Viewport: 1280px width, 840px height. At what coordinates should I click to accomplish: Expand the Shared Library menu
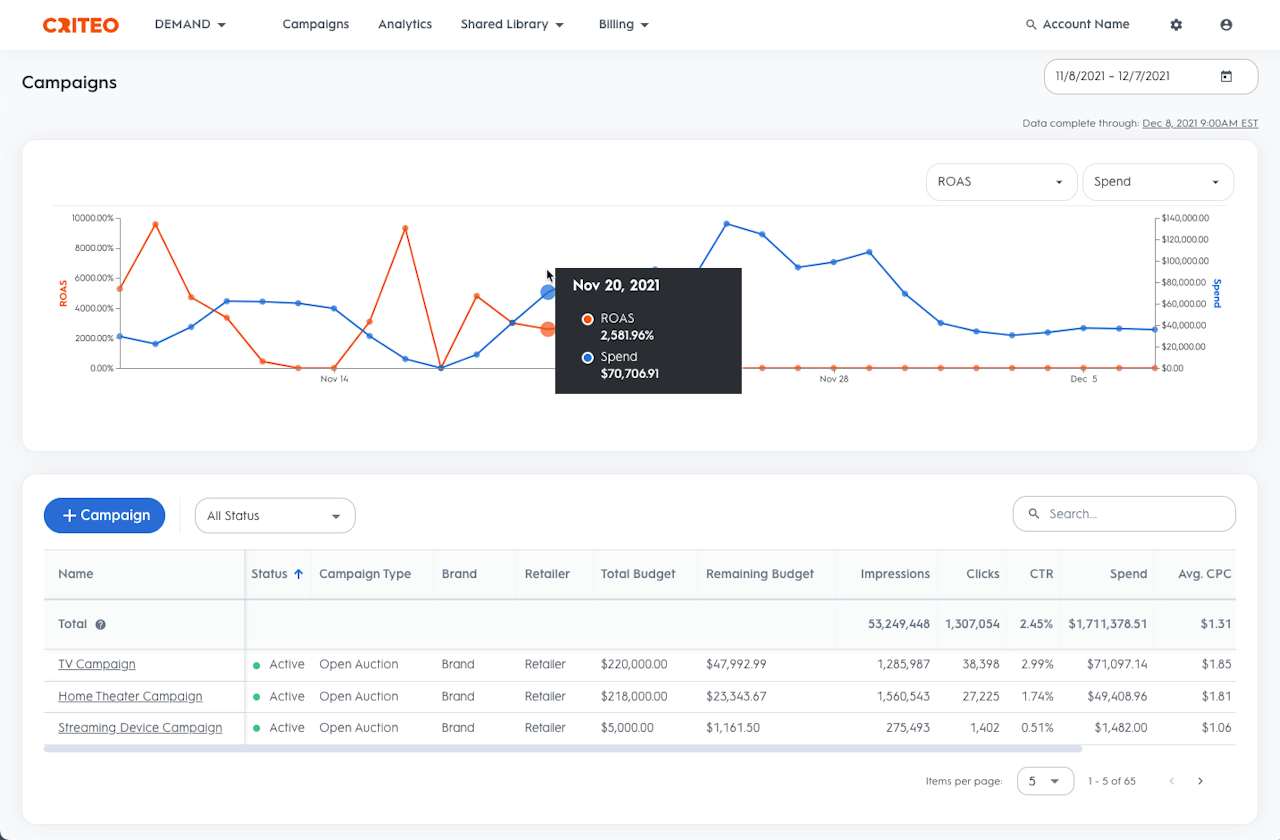pos(512,24)
